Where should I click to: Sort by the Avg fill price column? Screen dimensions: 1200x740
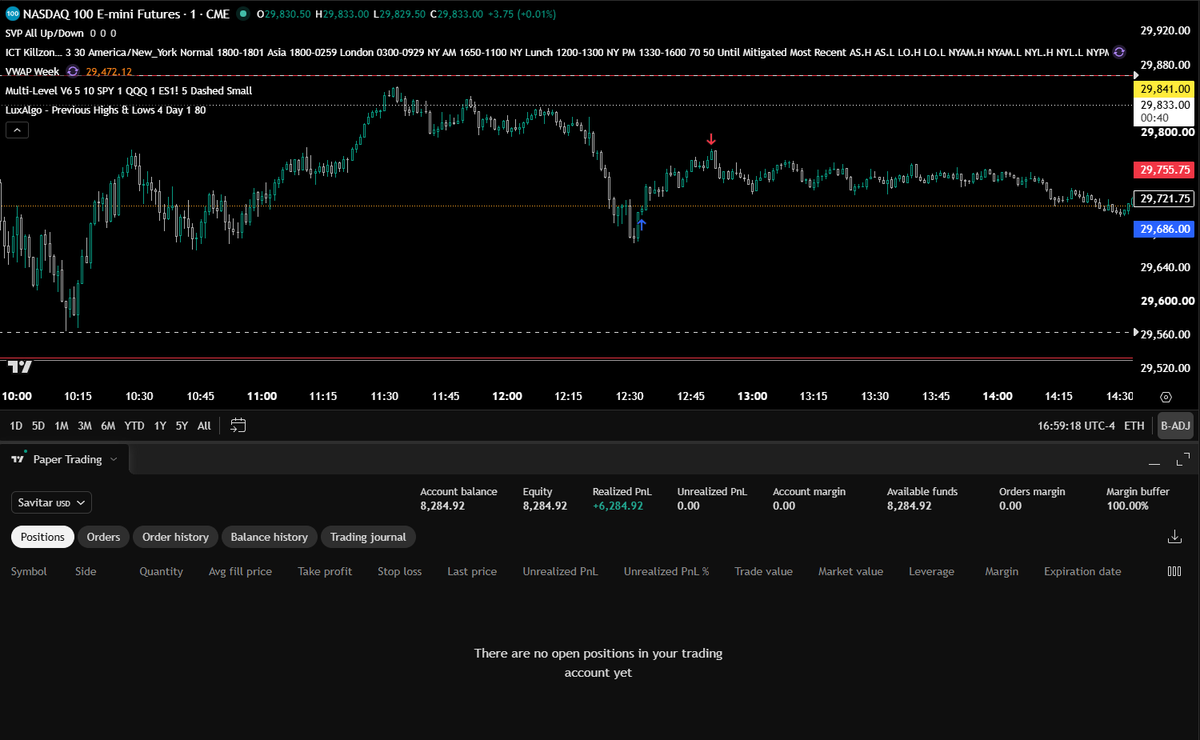[x=240, y=572]
